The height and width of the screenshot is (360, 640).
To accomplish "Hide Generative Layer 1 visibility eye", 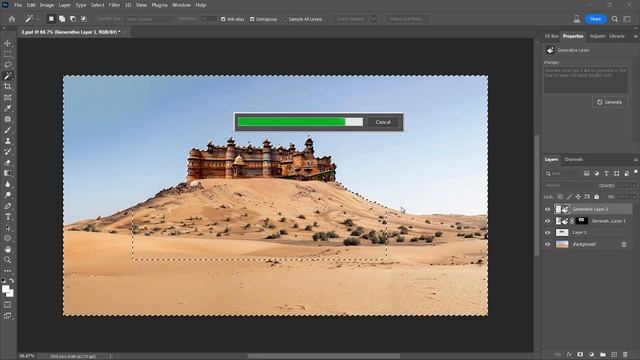I will pos(548,221).
